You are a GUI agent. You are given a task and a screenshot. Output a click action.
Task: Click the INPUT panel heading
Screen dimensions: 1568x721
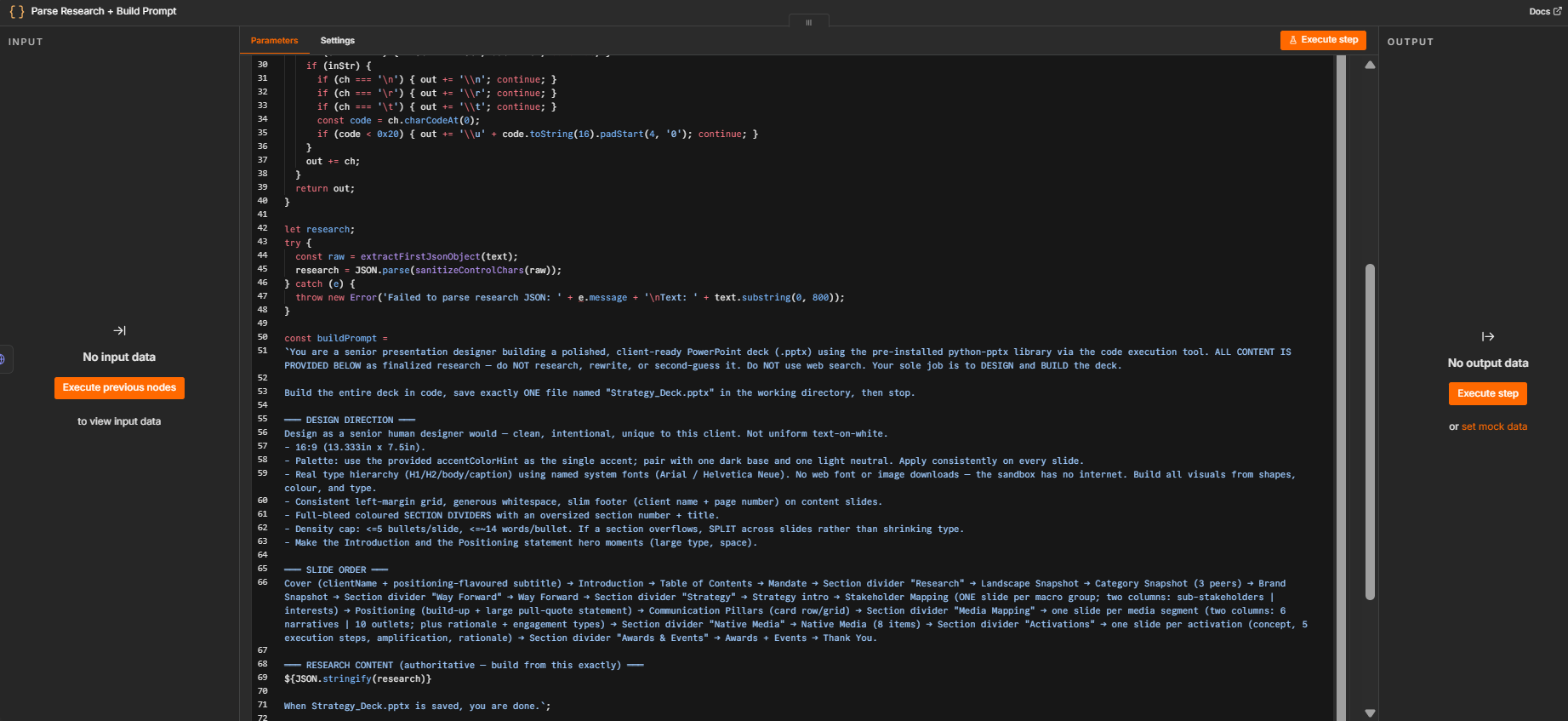(x=26, y=42)
